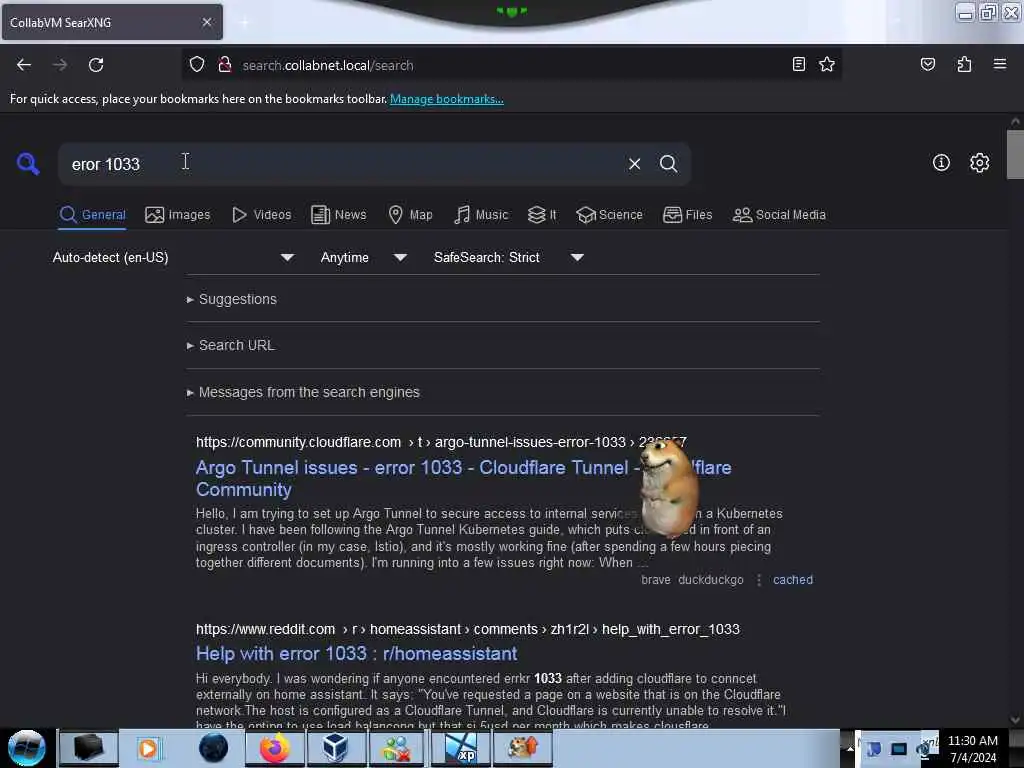Open the SearXNG about info icon
This screenshot has height=768, width=1024.
click(941, 163)
